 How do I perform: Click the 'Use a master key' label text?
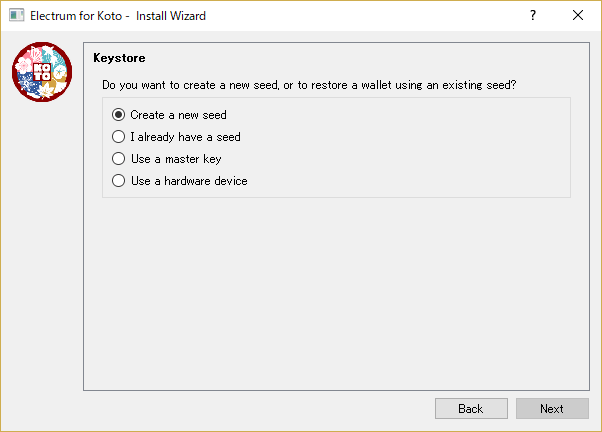[x=176, y=159]
